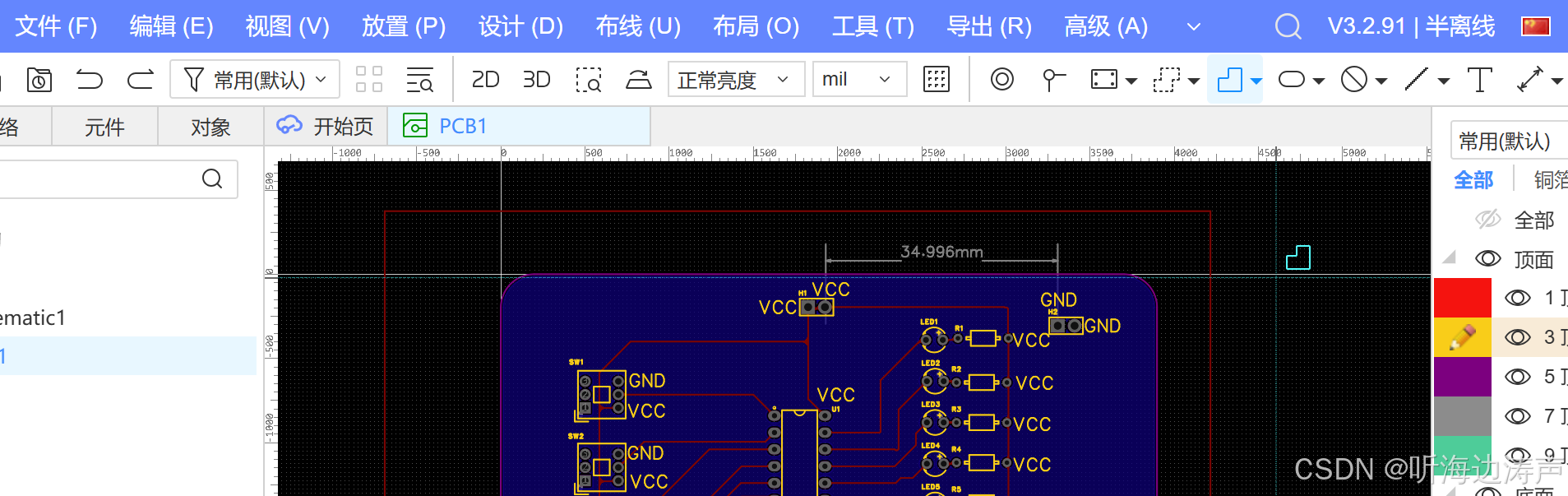This screenshot has width=1568, height=496.
Task: Open the 正常亮度 brightness dropdown
Action: point(736,80)
